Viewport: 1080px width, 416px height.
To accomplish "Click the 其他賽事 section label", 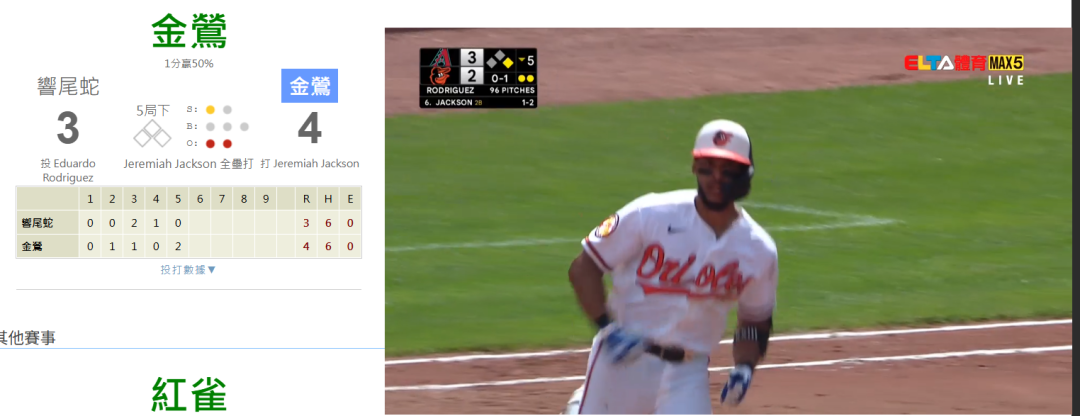I will 26,337.
